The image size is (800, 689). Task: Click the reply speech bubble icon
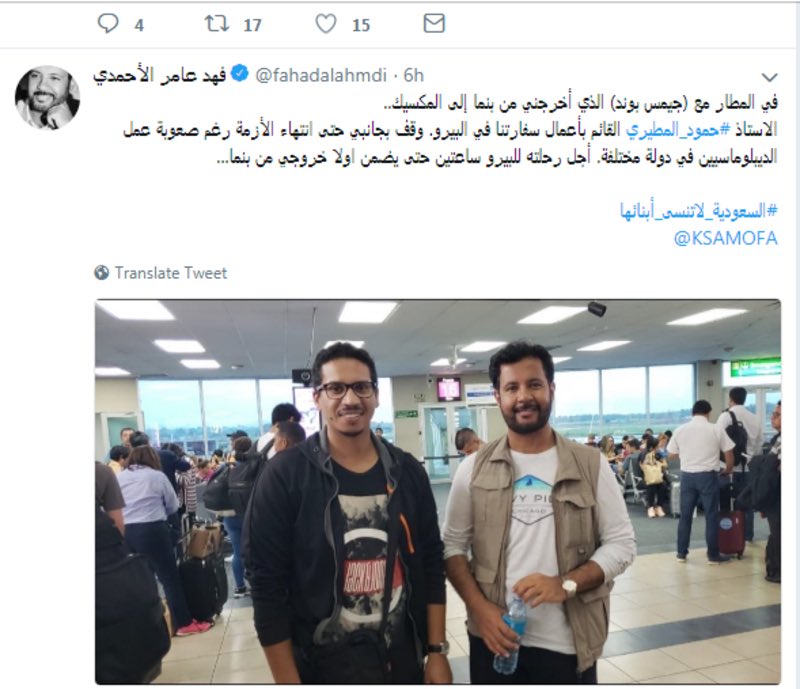tap(108, 23)
